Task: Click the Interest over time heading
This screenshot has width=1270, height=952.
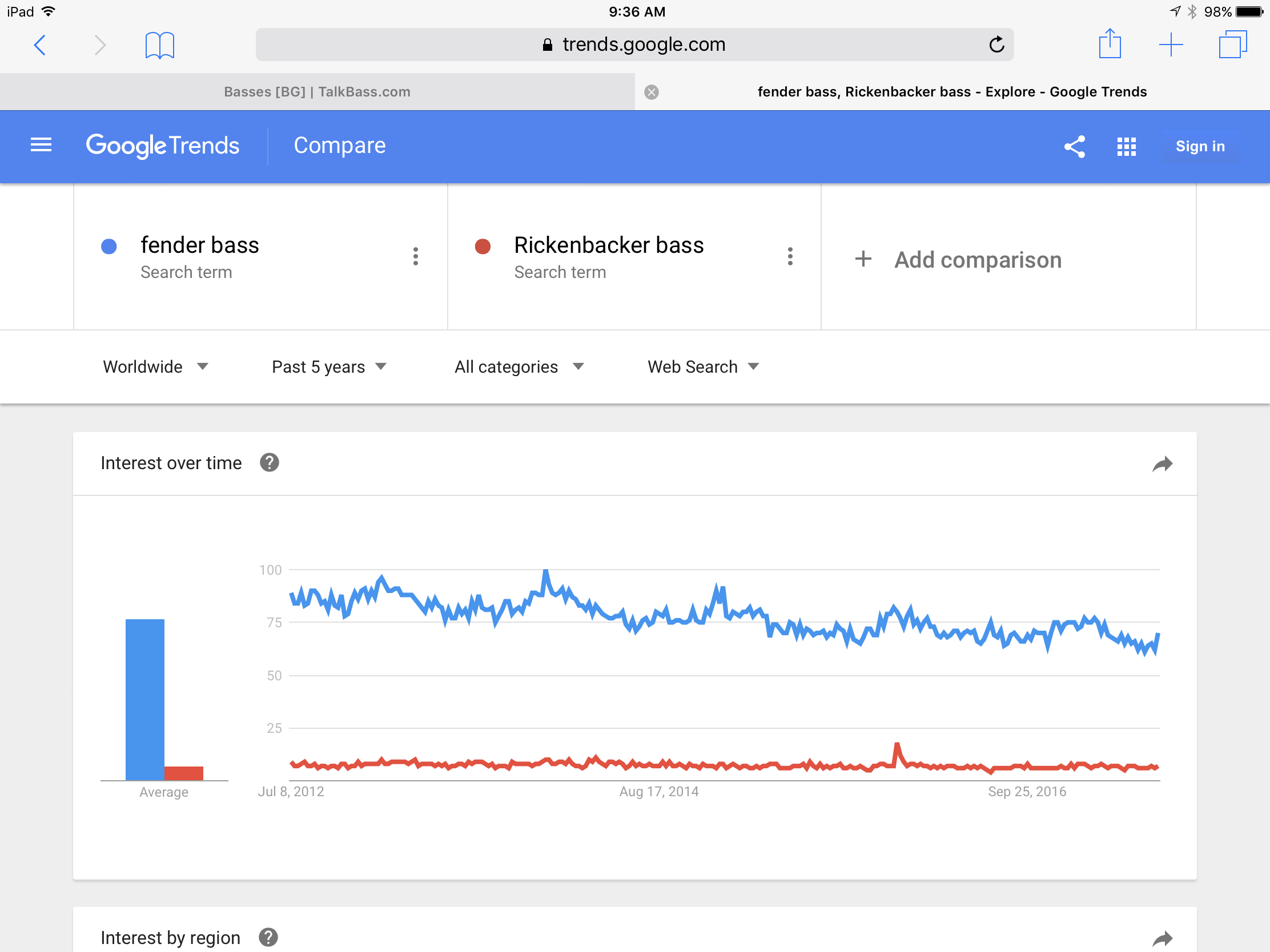Action: tap(171, 463)
